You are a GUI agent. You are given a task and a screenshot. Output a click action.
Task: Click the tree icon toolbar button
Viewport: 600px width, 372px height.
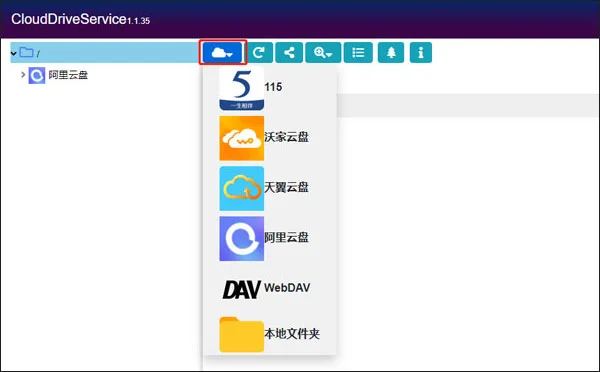(391, 52)
